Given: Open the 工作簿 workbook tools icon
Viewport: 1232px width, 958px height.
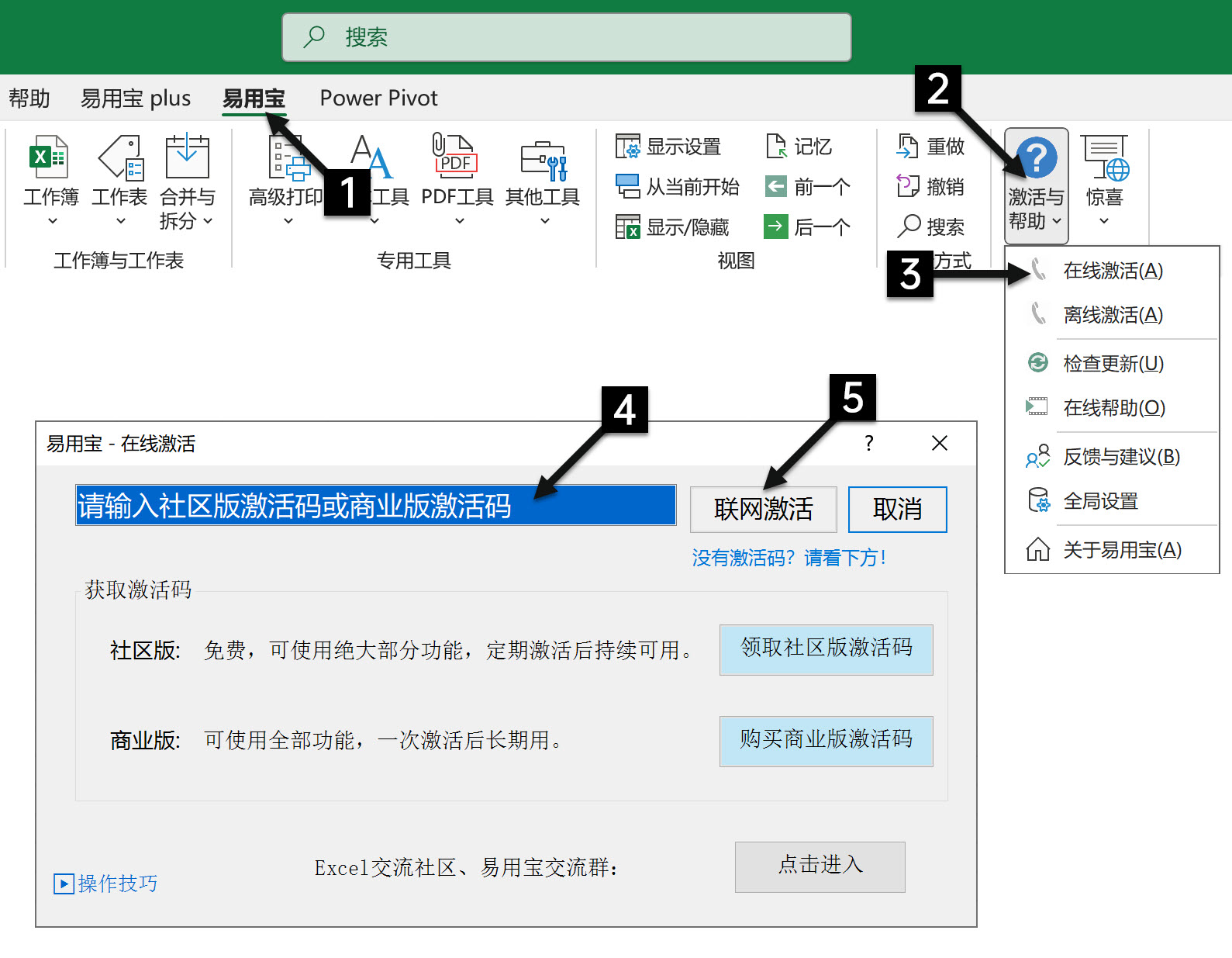Looking at the screenshot, I should pos(49,157).
